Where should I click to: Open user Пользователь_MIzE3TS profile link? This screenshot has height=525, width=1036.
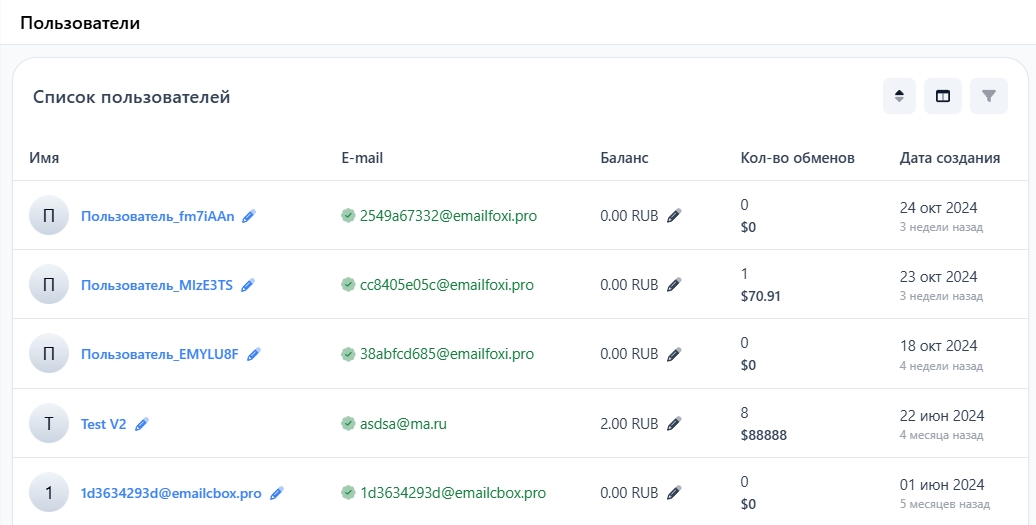(x=156, y=285)
